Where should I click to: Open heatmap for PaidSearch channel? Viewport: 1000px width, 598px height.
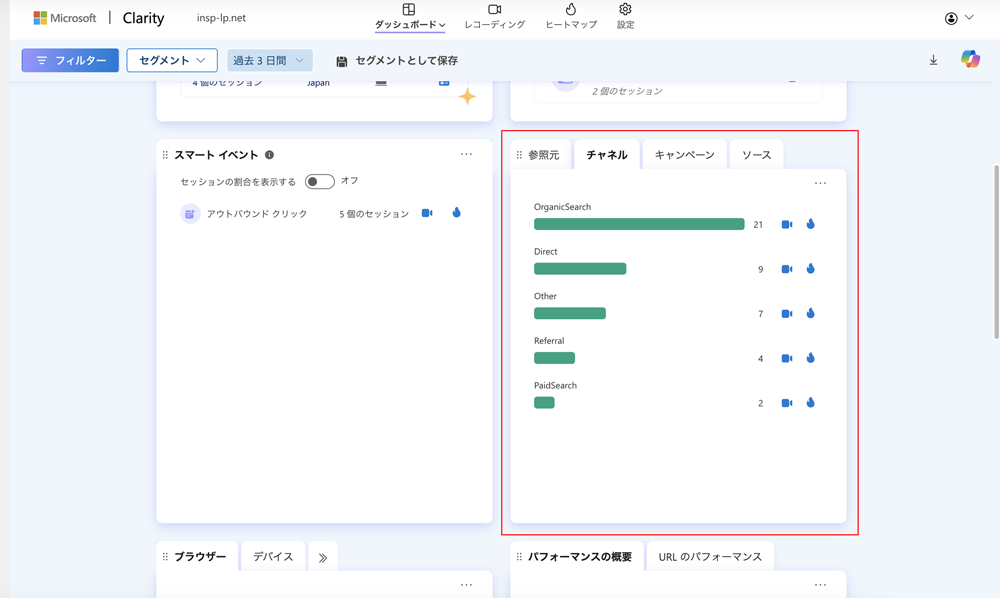pyautogui.click(x=811, y=402)
